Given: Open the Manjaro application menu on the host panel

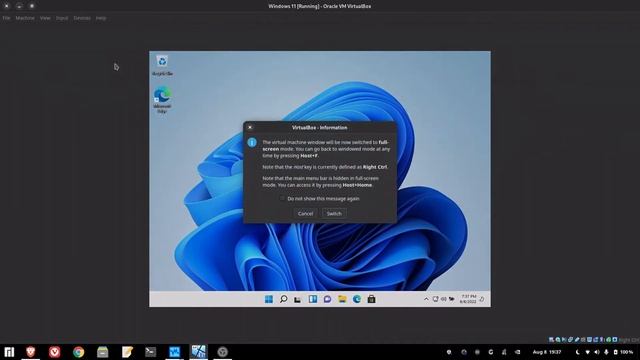Looking at the screenshot, I should tap(9, 352).
